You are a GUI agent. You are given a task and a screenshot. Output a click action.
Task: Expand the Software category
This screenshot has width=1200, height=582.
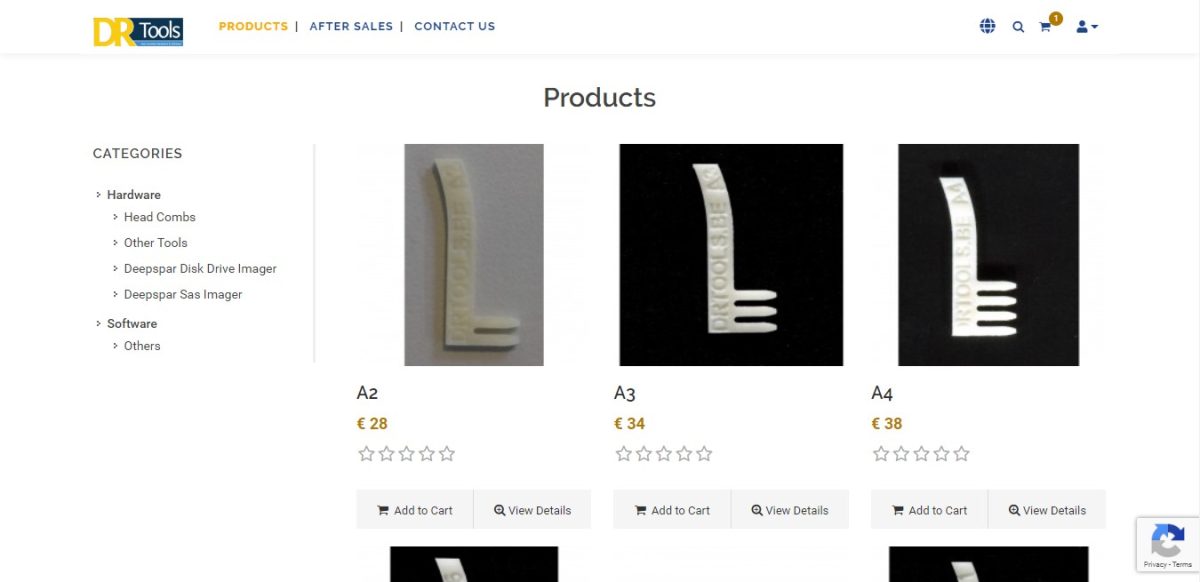coord(131,323)
